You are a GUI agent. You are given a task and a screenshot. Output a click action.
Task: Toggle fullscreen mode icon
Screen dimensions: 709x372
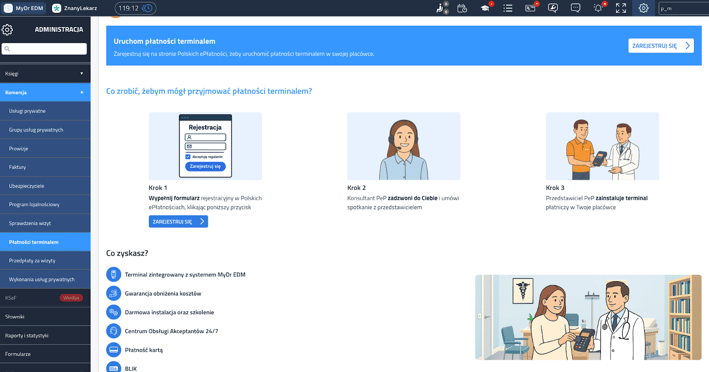point(621,8)
